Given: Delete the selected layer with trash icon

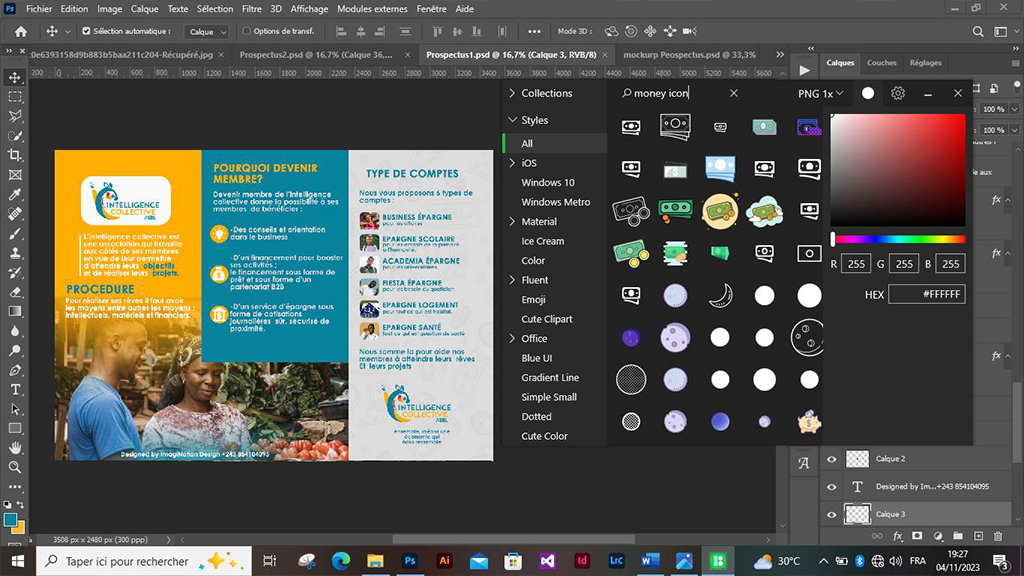Looking at the screenshot, I should [998, 536].
